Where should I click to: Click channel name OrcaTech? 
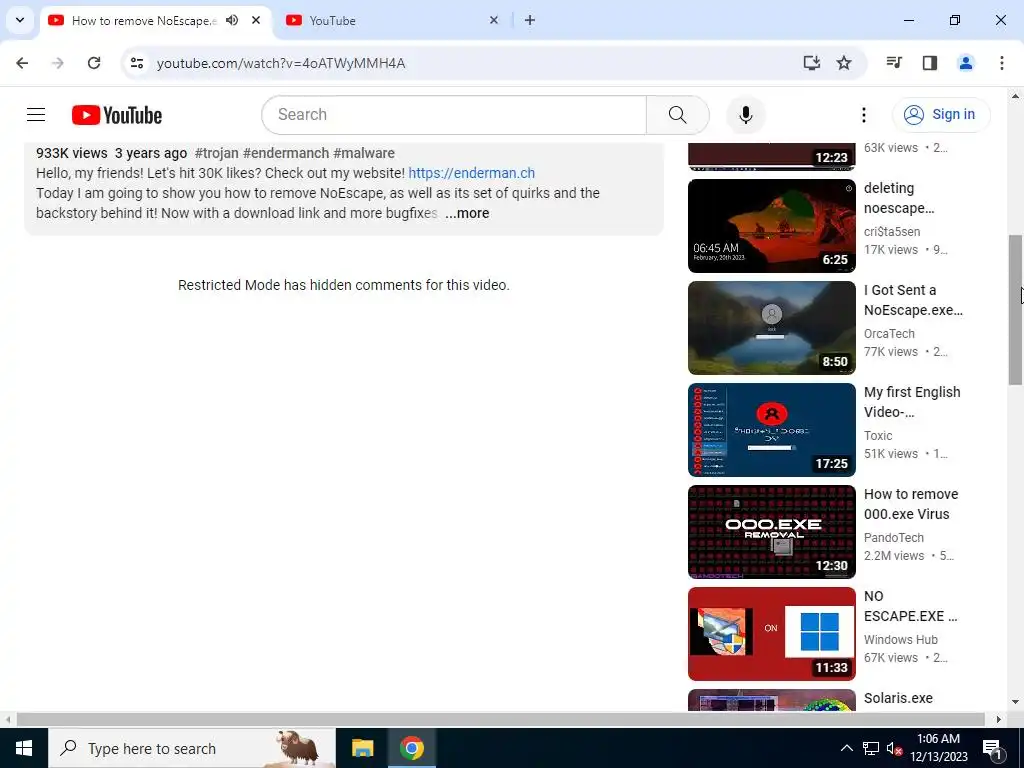(889, 334)
